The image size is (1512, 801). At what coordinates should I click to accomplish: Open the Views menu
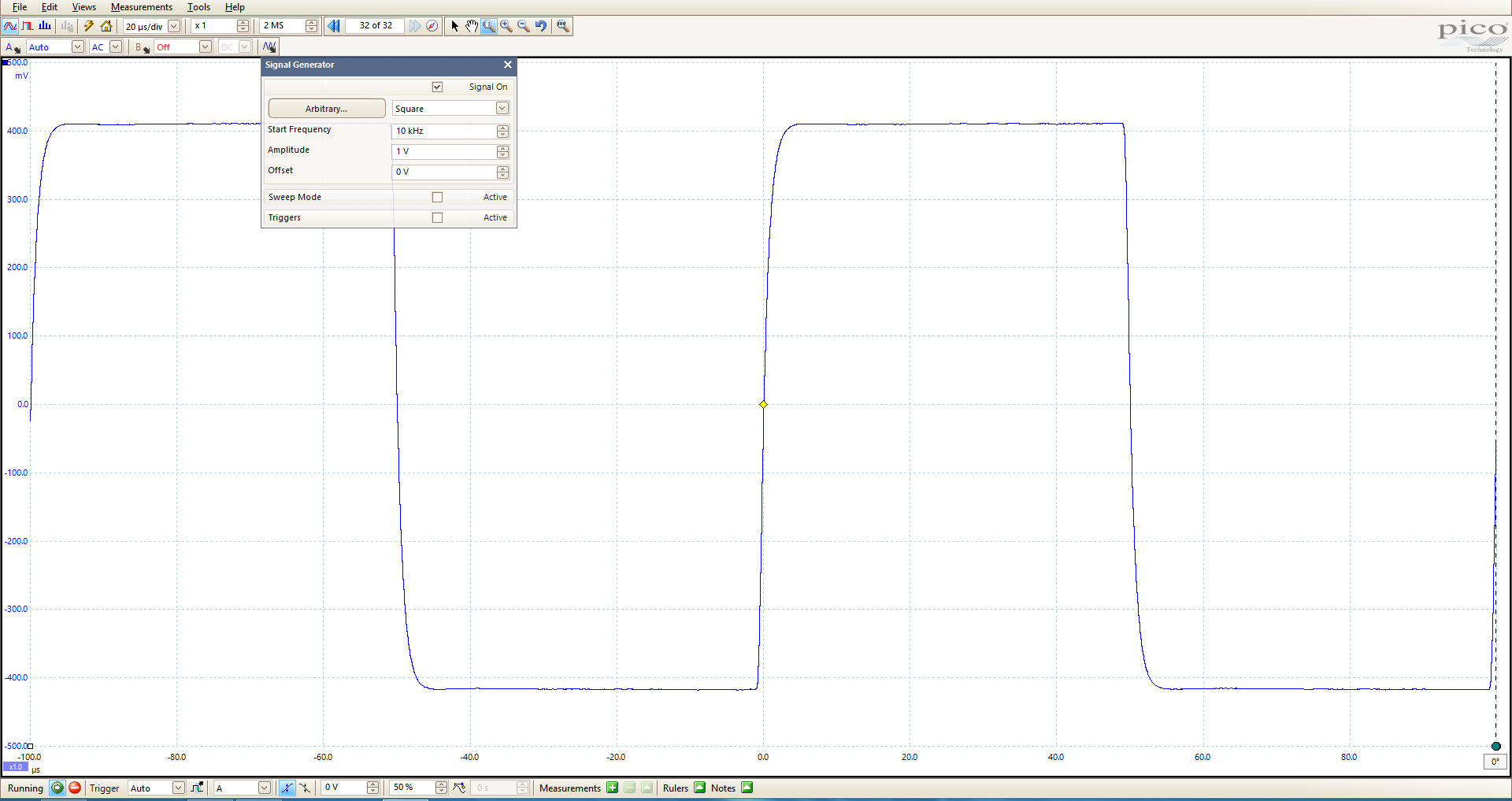point(84,7)
